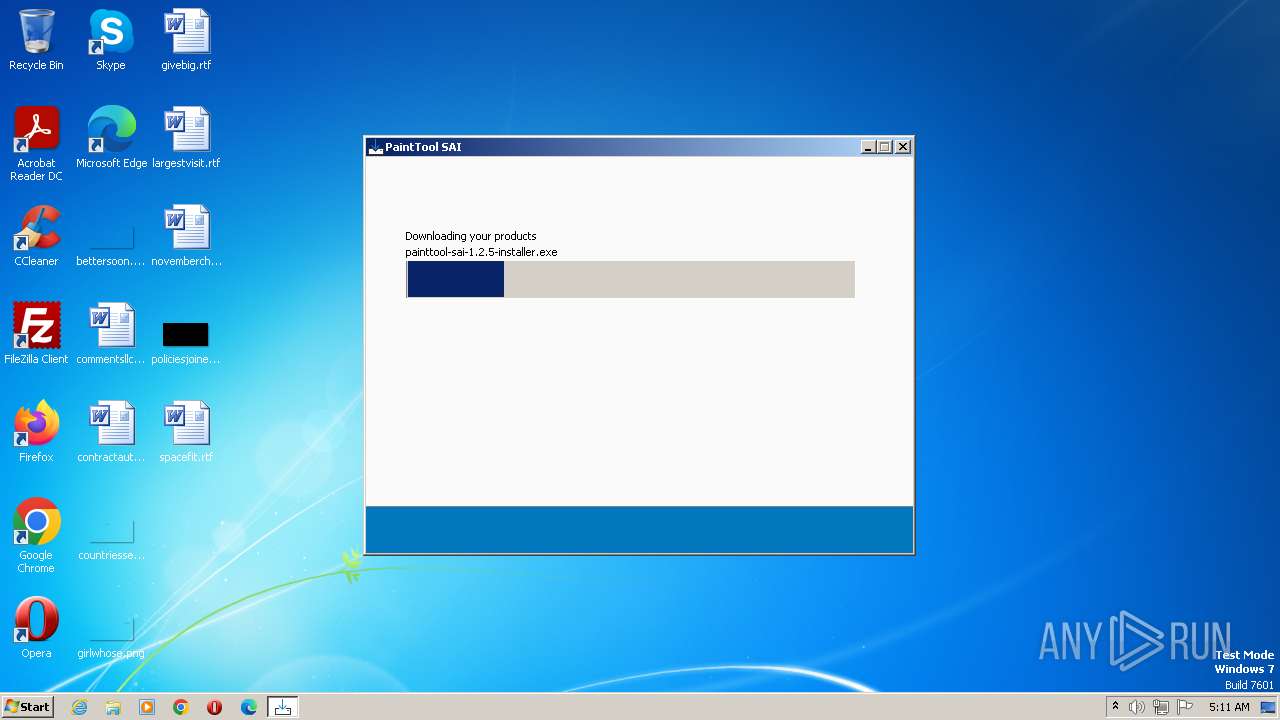This screenshot has height=720, width=1280.
Task: Open File Explorer from taskbar
Action: click(x=113, y=707)
